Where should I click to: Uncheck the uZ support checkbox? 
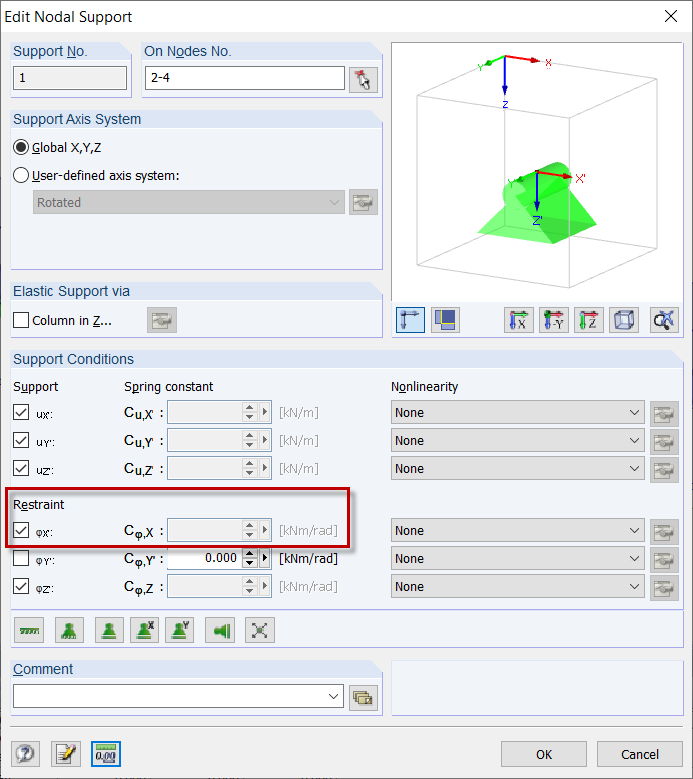coord(21,468)
